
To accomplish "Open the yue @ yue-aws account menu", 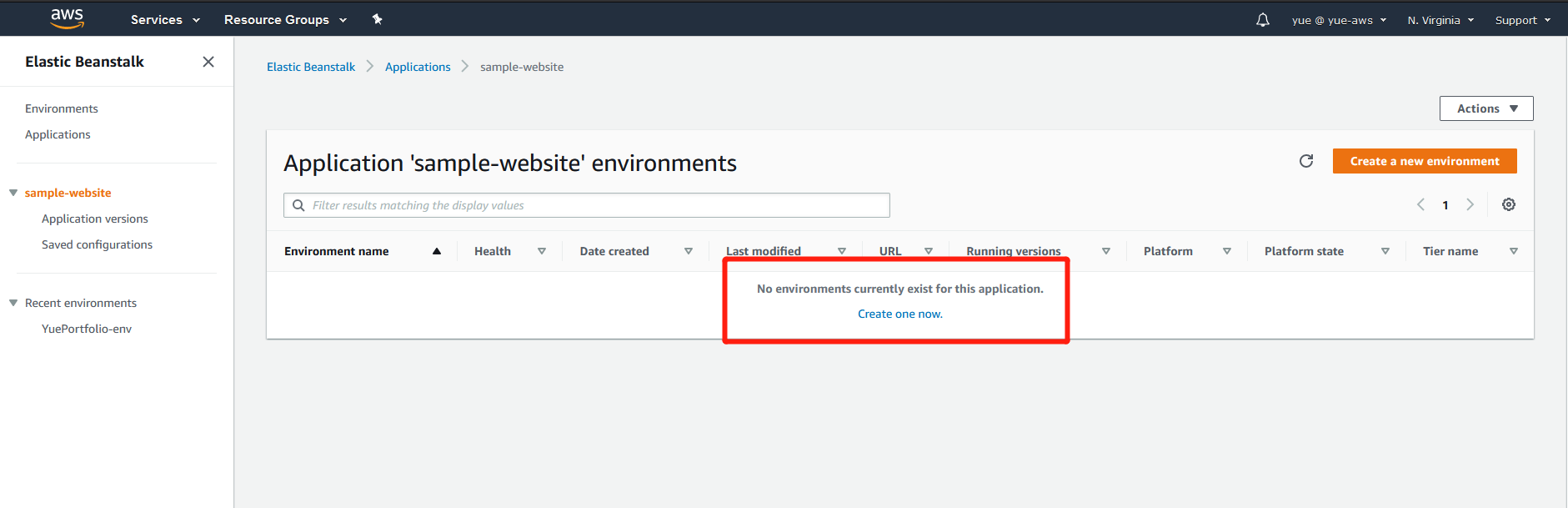I will tap(1339, 20).
